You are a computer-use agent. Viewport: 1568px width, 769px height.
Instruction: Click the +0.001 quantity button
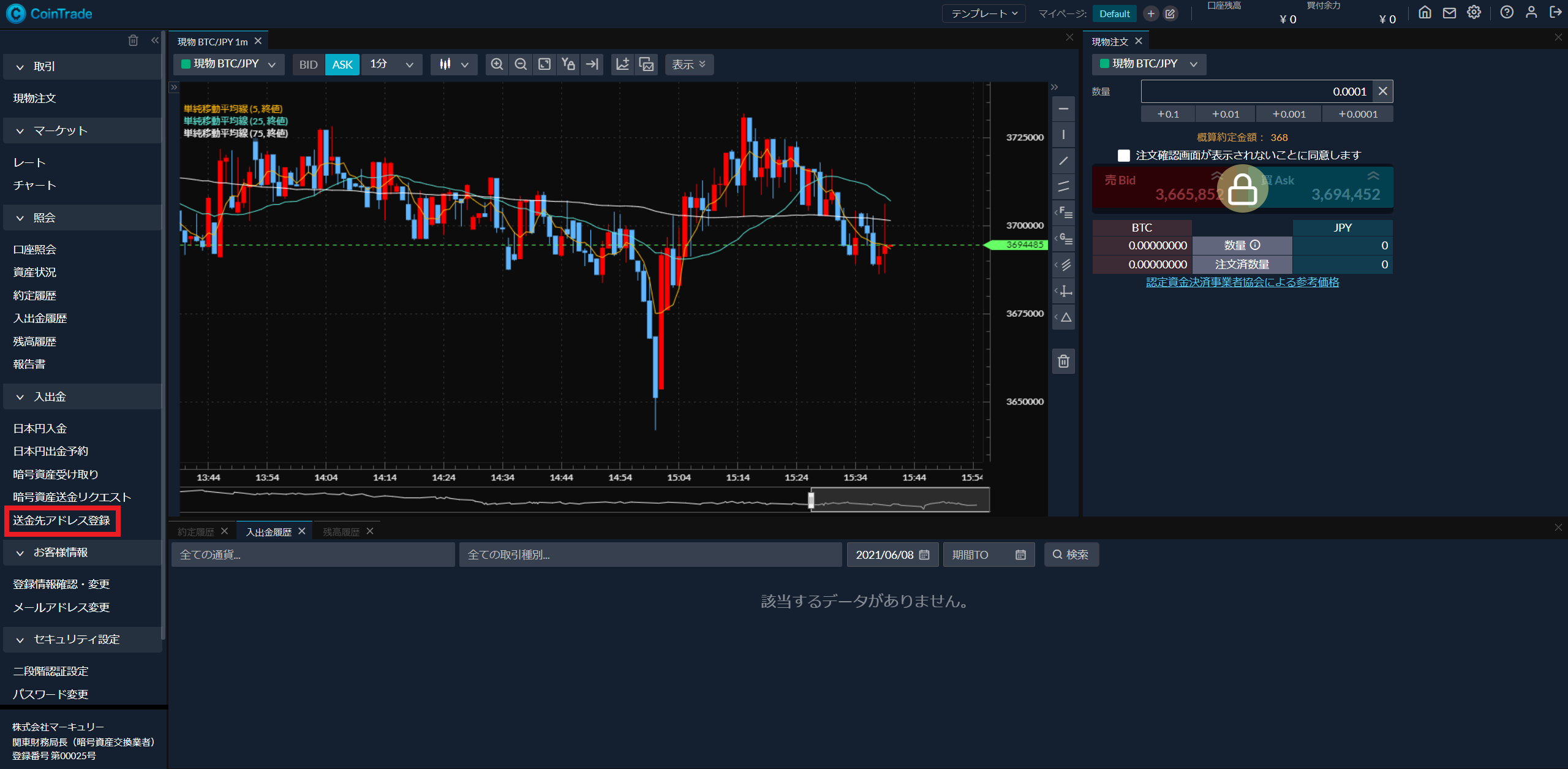pos(1289,114)
